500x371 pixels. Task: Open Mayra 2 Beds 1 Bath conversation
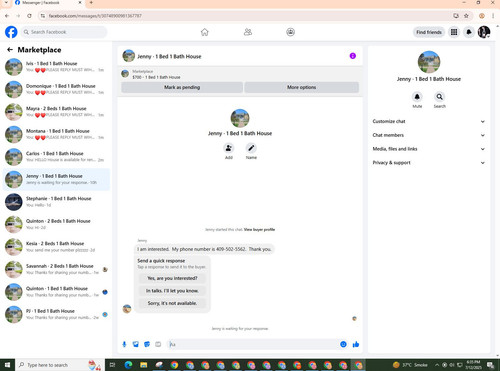tap(56, 112)
